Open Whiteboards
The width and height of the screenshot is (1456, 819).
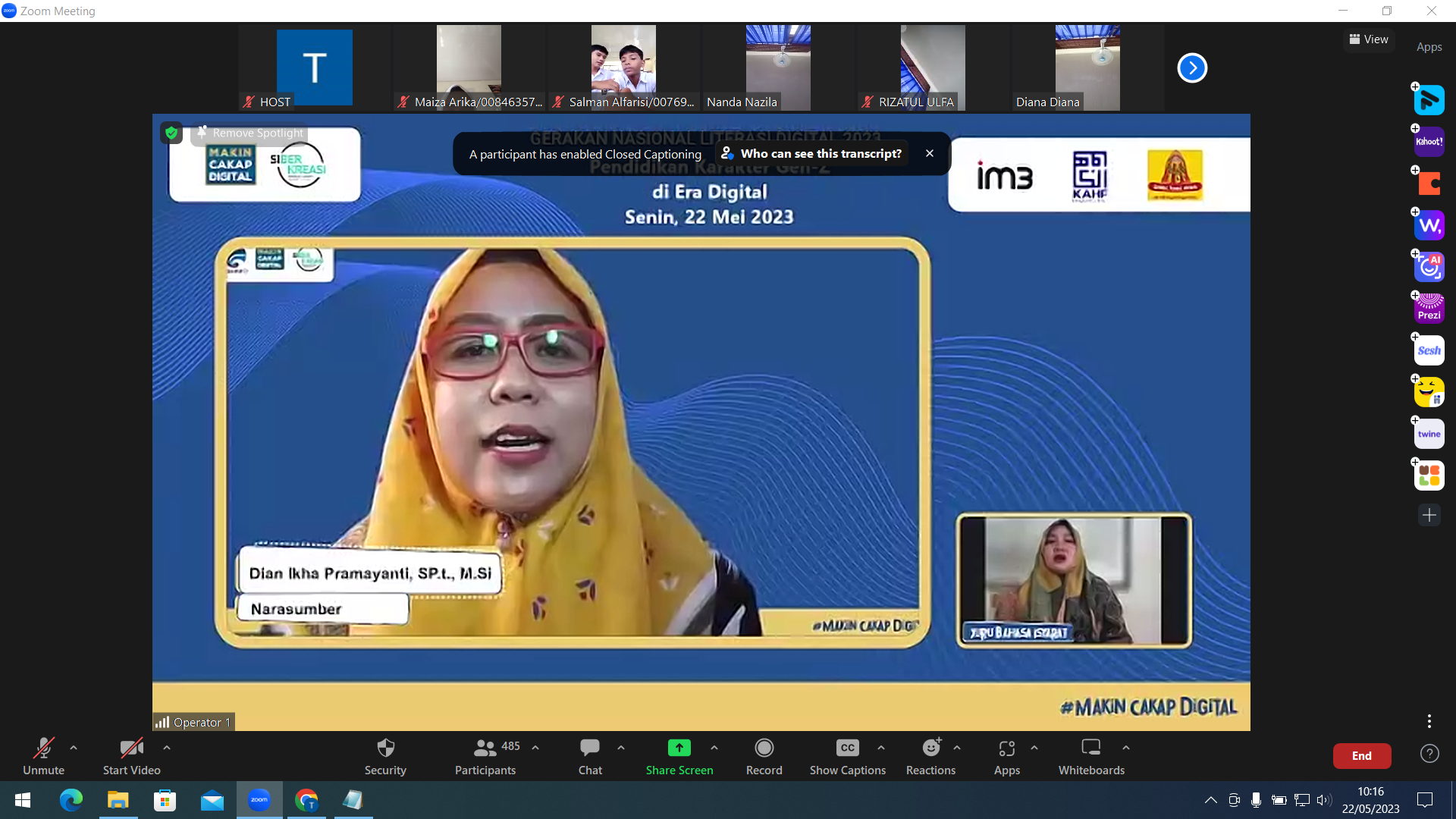click(x=1091, y=756)
